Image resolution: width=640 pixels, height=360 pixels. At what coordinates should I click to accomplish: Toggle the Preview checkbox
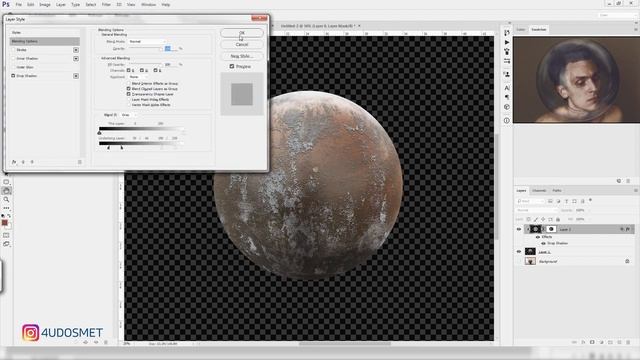[232, 66]
